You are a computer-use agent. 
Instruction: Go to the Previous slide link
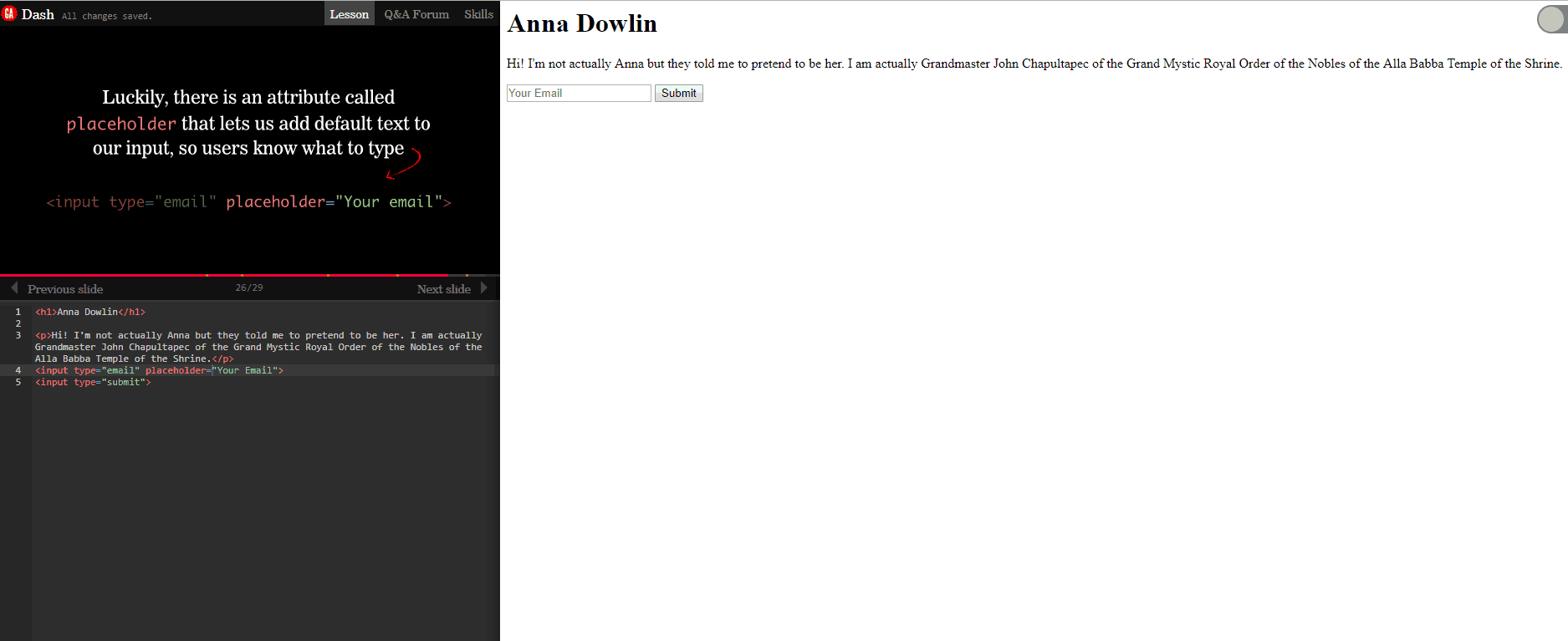tap(65, 289)
